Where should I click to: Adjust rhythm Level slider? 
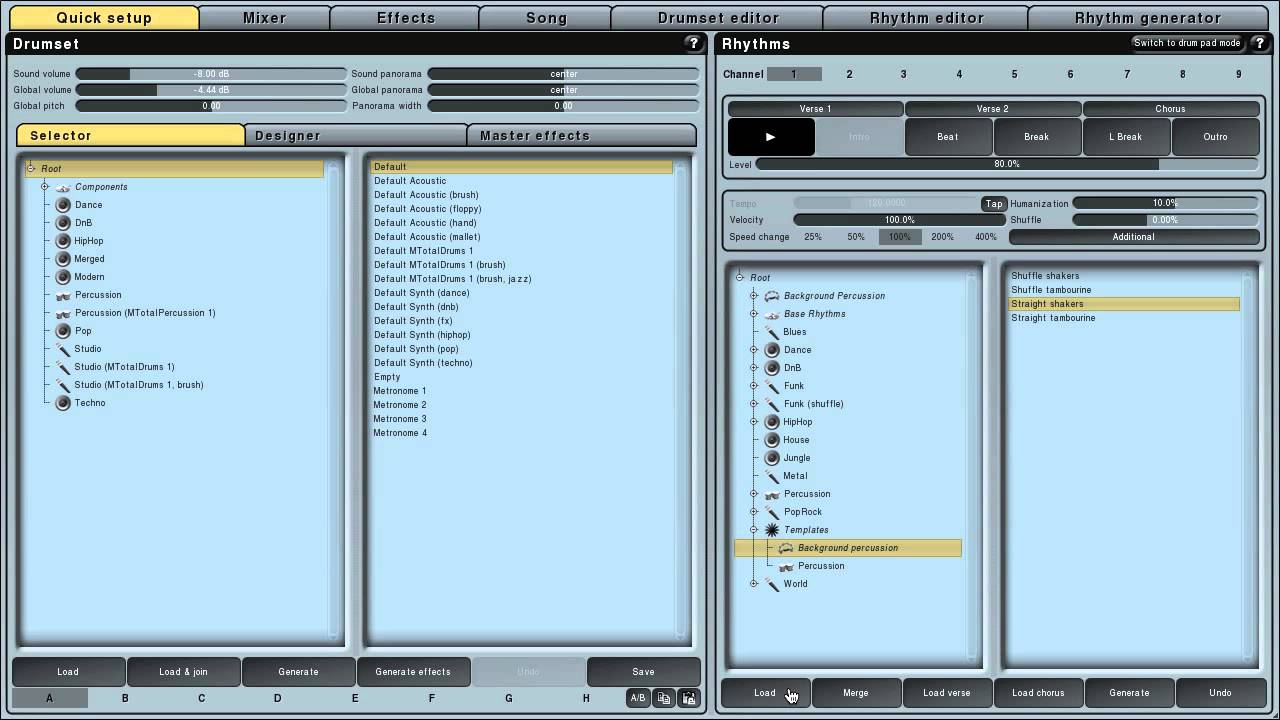tap(1007, 164)
